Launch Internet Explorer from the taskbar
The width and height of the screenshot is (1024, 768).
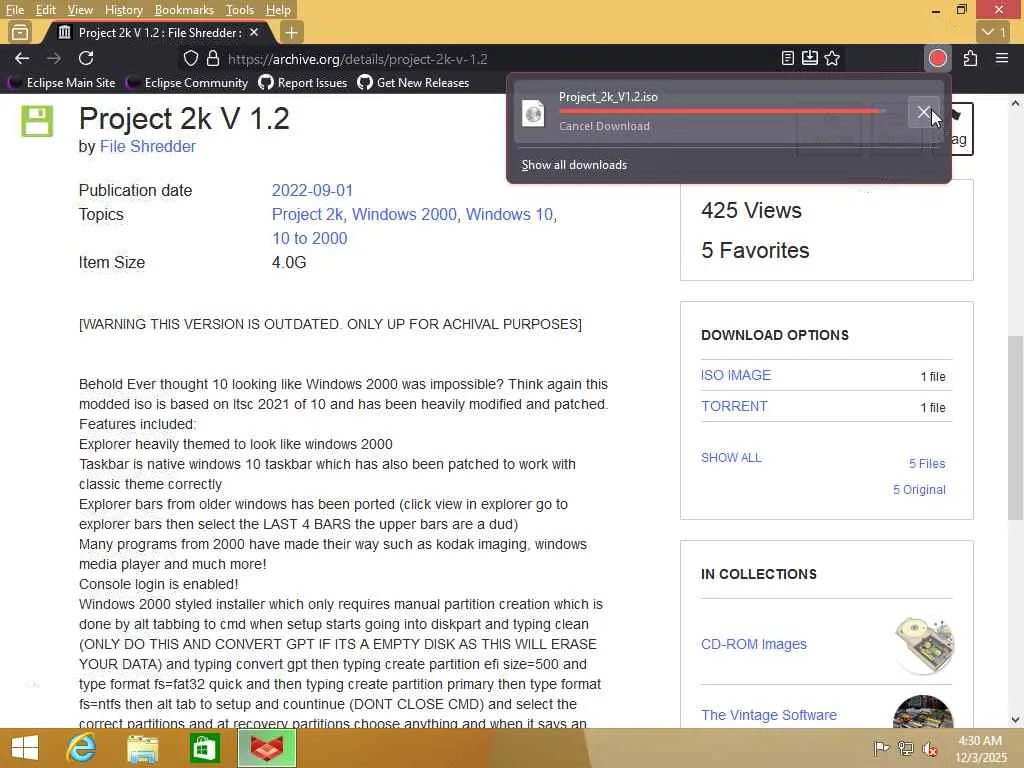[81, 748]
